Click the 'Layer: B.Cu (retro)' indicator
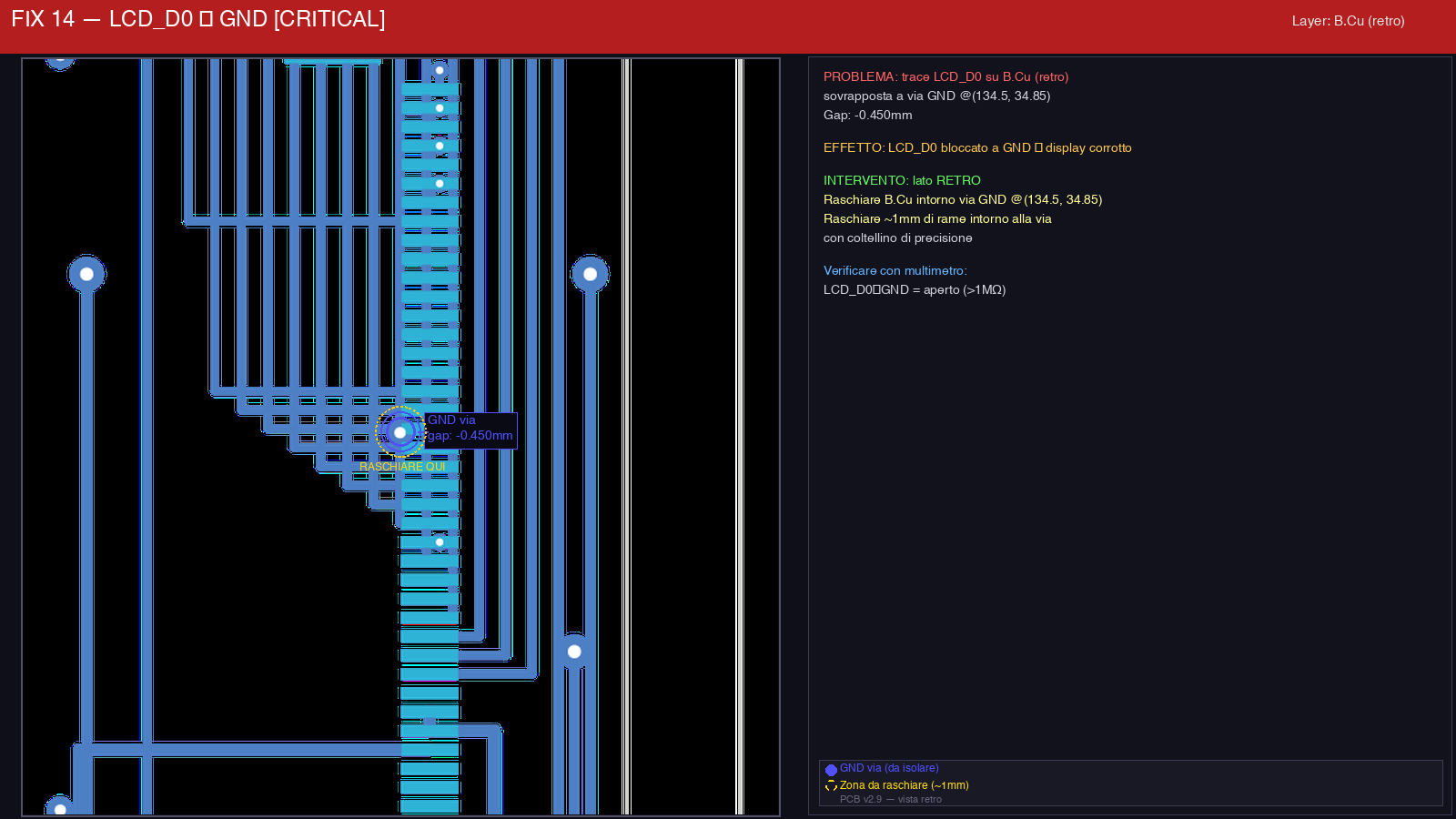 [1348, 21]
